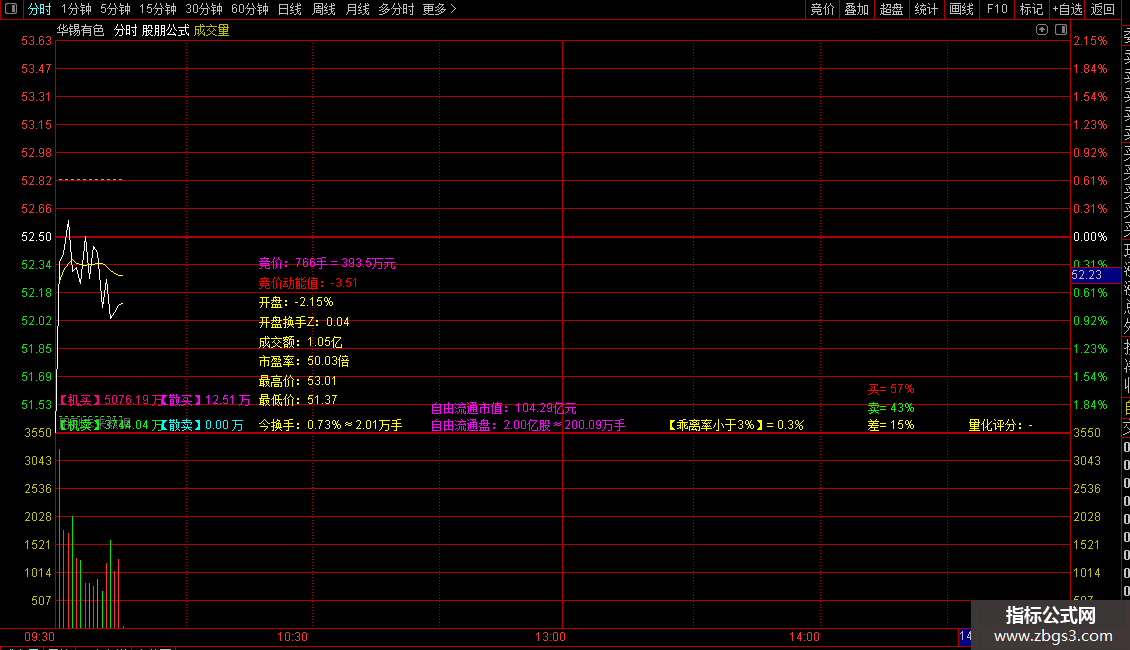Screen dimensions: 1130x650
Task: Click the blue 52.23 current price tag
Action: point(1095,275)
